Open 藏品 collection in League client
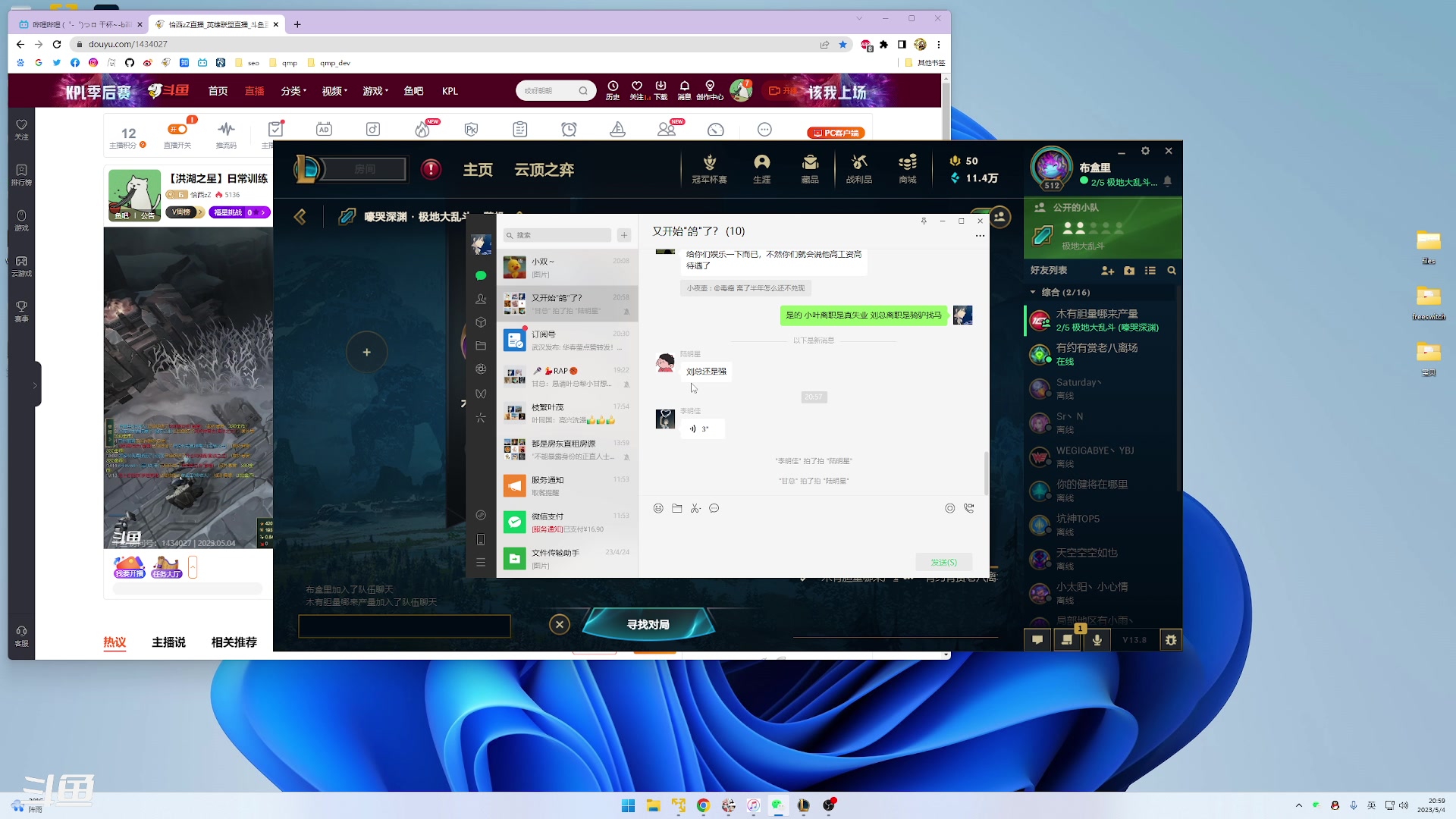This screenshot has width=1456, height=819. point(810,169)
